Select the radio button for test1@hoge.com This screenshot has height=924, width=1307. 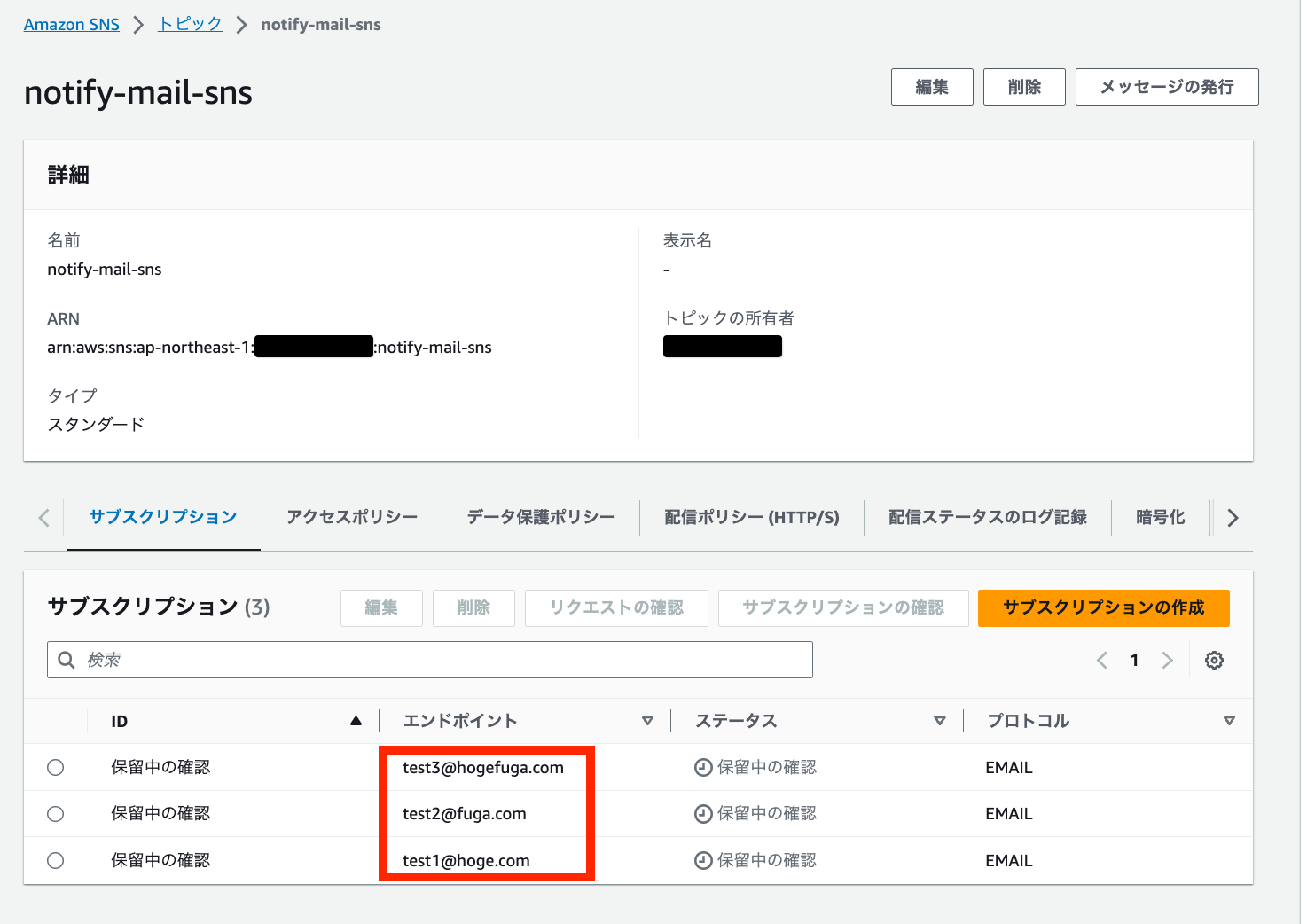pyautogui.click(x=56, y=859)
